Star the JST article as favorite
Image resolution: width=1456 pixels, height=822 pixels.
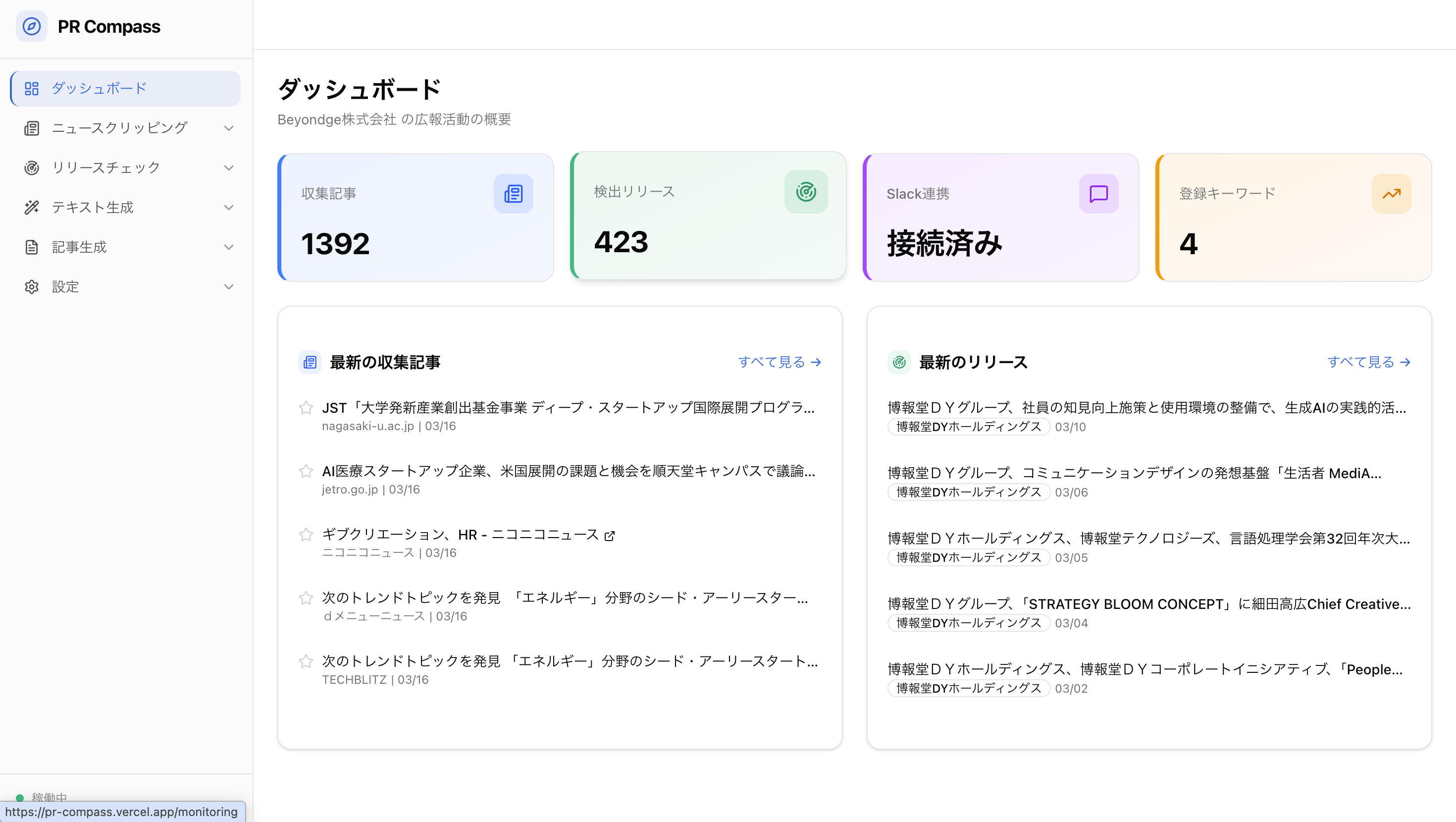[x=306, y=408]
